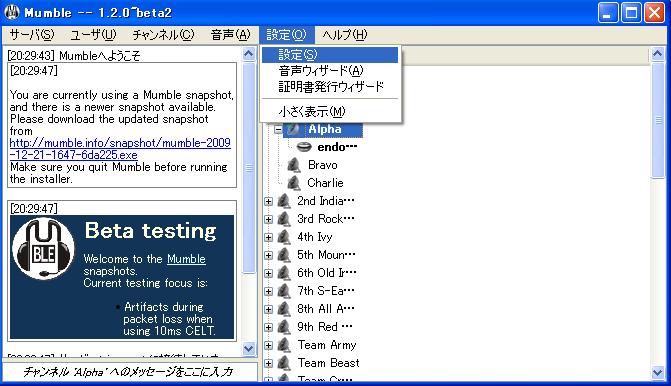Expand the Team Beast channel
Viewport: 671px width, 386px height.
pos(268,363)
